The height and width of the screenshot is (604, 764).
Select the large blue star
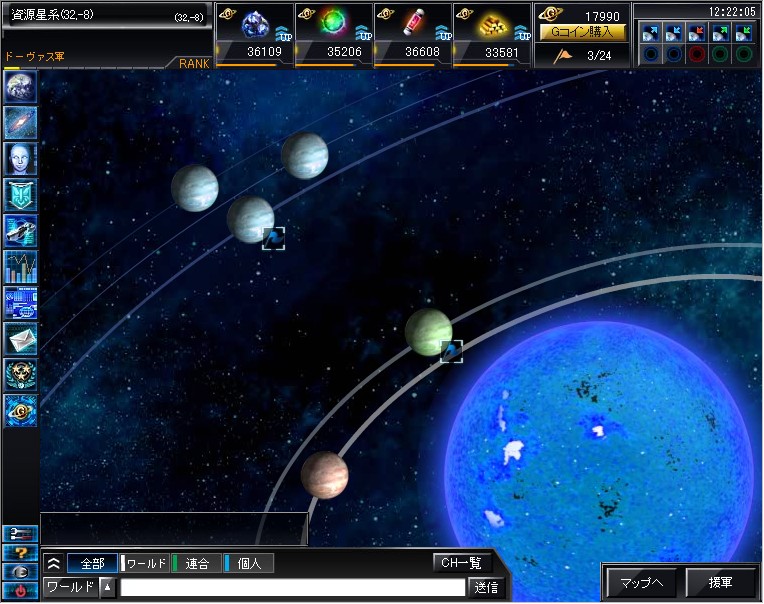click(600, 463)
